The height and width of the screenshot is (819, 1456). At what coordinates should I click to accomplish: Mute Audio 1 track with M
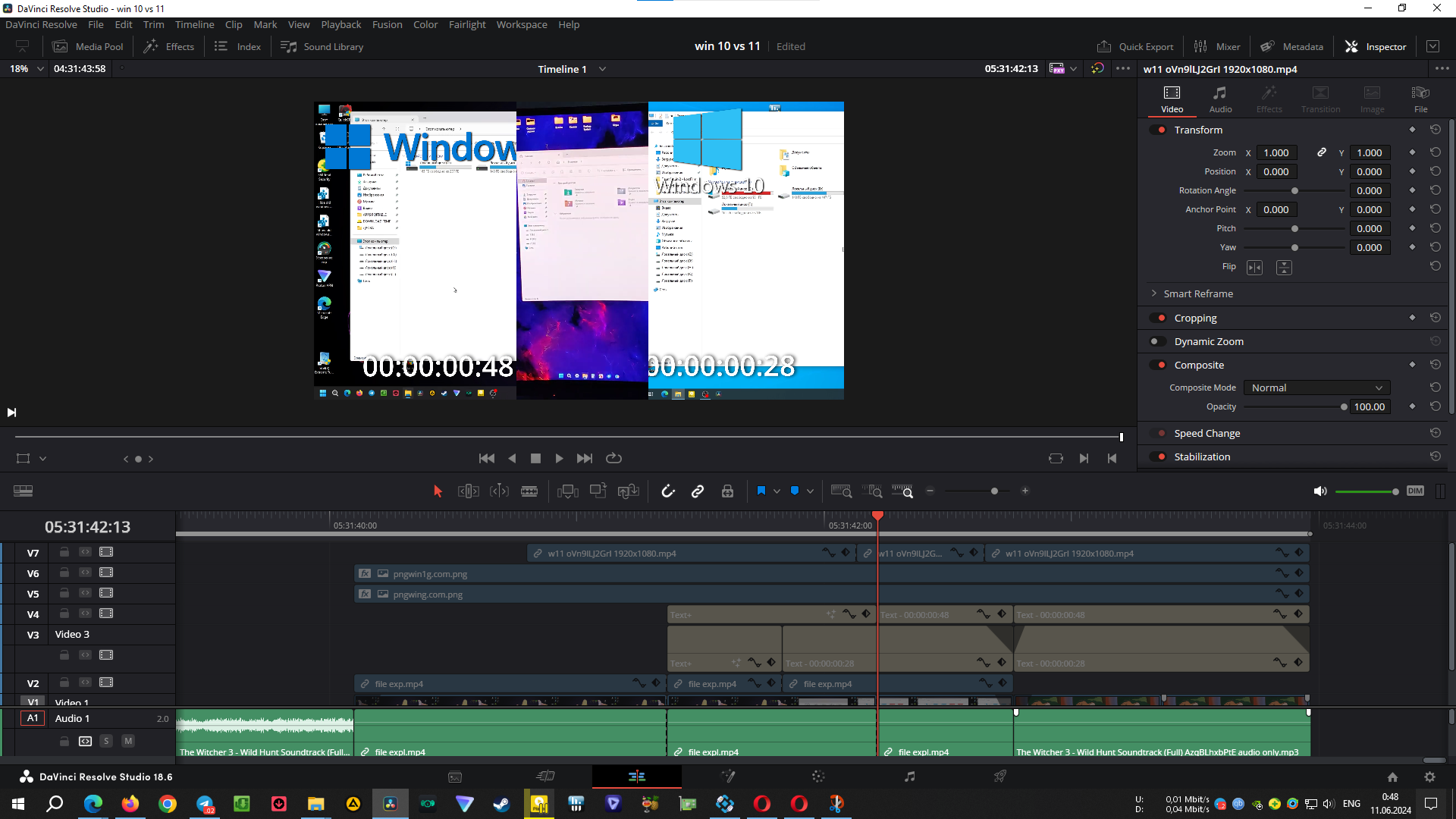pyautogui.click(x=128, y=741)
